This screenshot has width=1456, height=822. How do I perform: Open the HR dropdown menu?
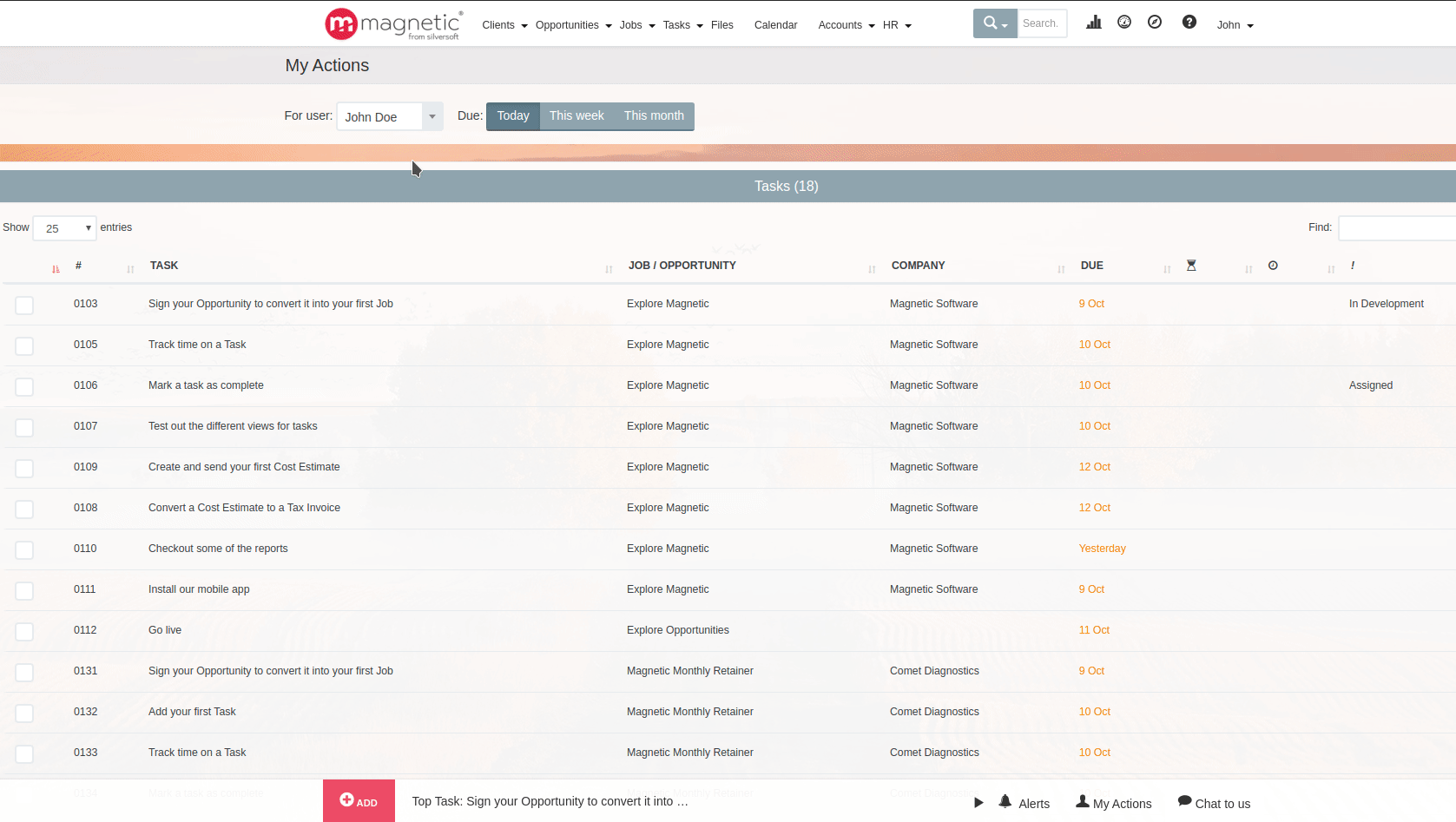(897, 25)
